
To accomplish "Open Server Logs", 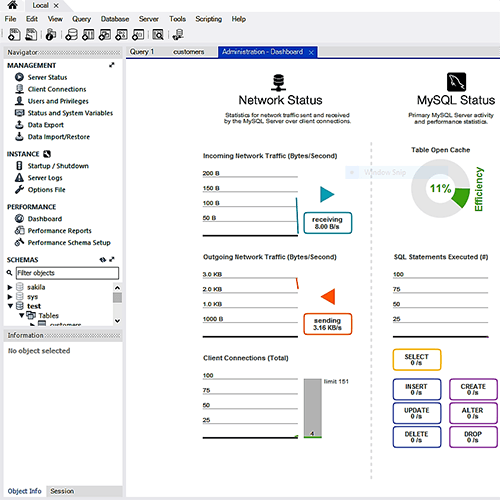I will [x=45, y=178].
